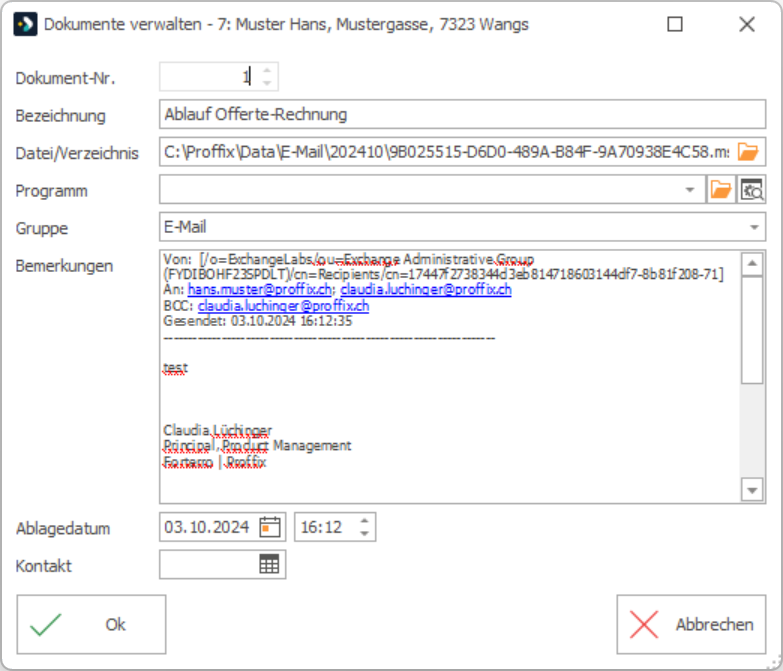Click the folder icon in Datei/Verzeichnis field
The height and width of the screenshot is (671, 783).
point(748,152)
